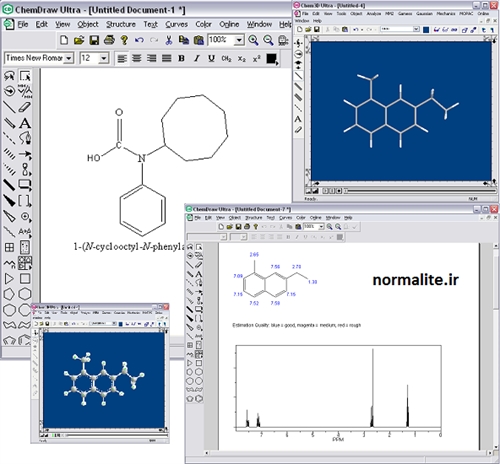The image size is (500, 464).
Task: Click Copy icon in main ChemDraw toolbar
Action: click(184, 40)
